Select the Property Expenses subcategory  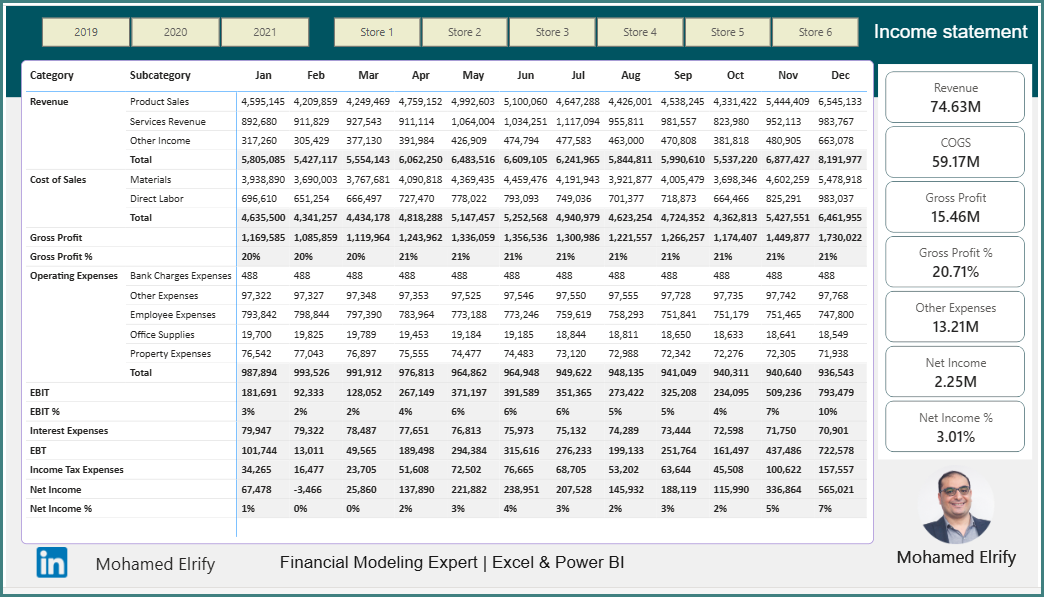pyautogui.click(x=170, y=353)
